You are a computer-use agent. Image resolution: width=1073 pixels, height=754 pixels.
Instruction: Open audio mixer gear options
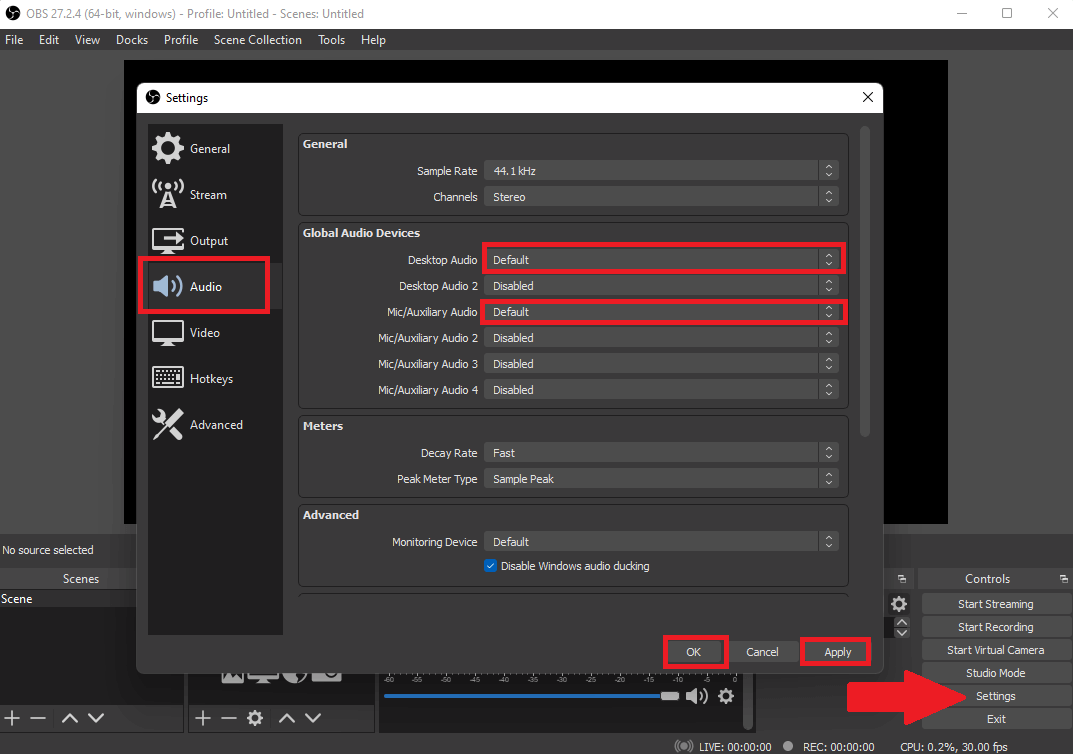(726, 697)
